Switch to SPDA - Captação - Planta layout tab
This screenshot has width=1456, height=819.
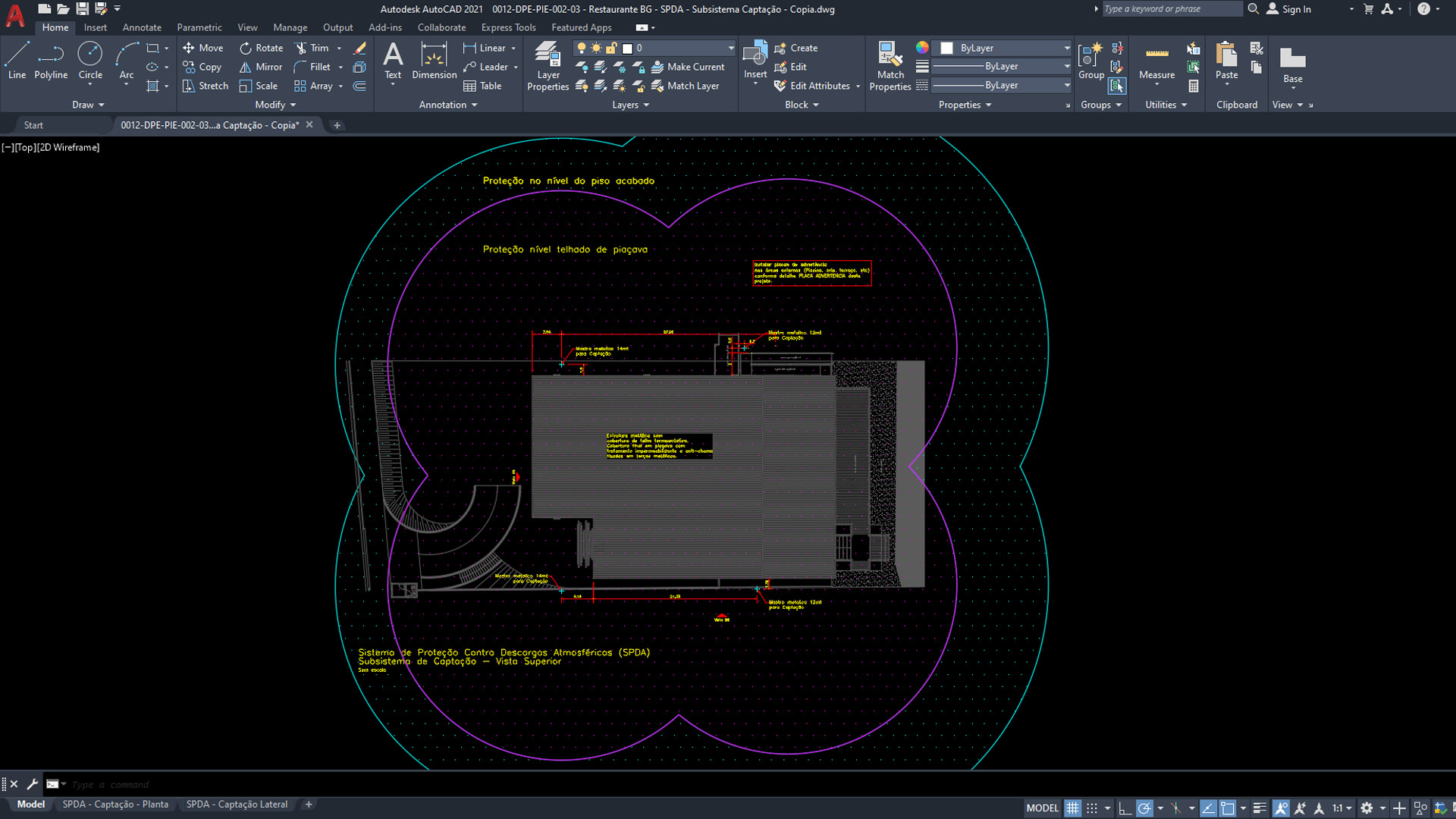click(115, 805)
